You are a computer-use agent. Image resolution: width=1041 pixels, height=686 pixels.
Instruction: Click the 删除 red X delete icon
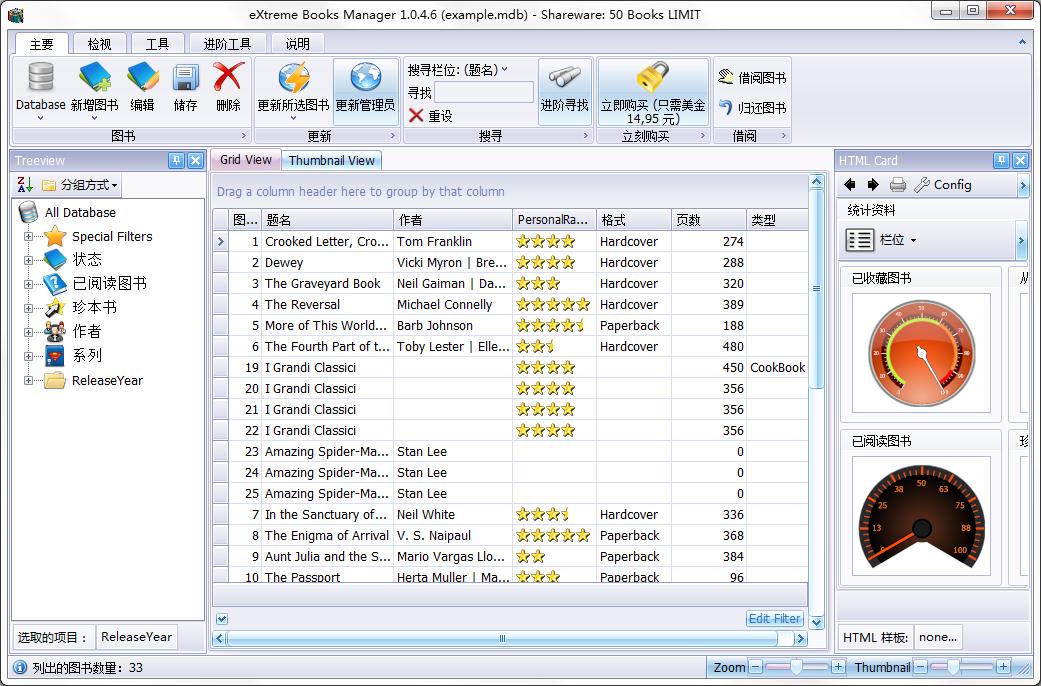click(x=228, y=78)
